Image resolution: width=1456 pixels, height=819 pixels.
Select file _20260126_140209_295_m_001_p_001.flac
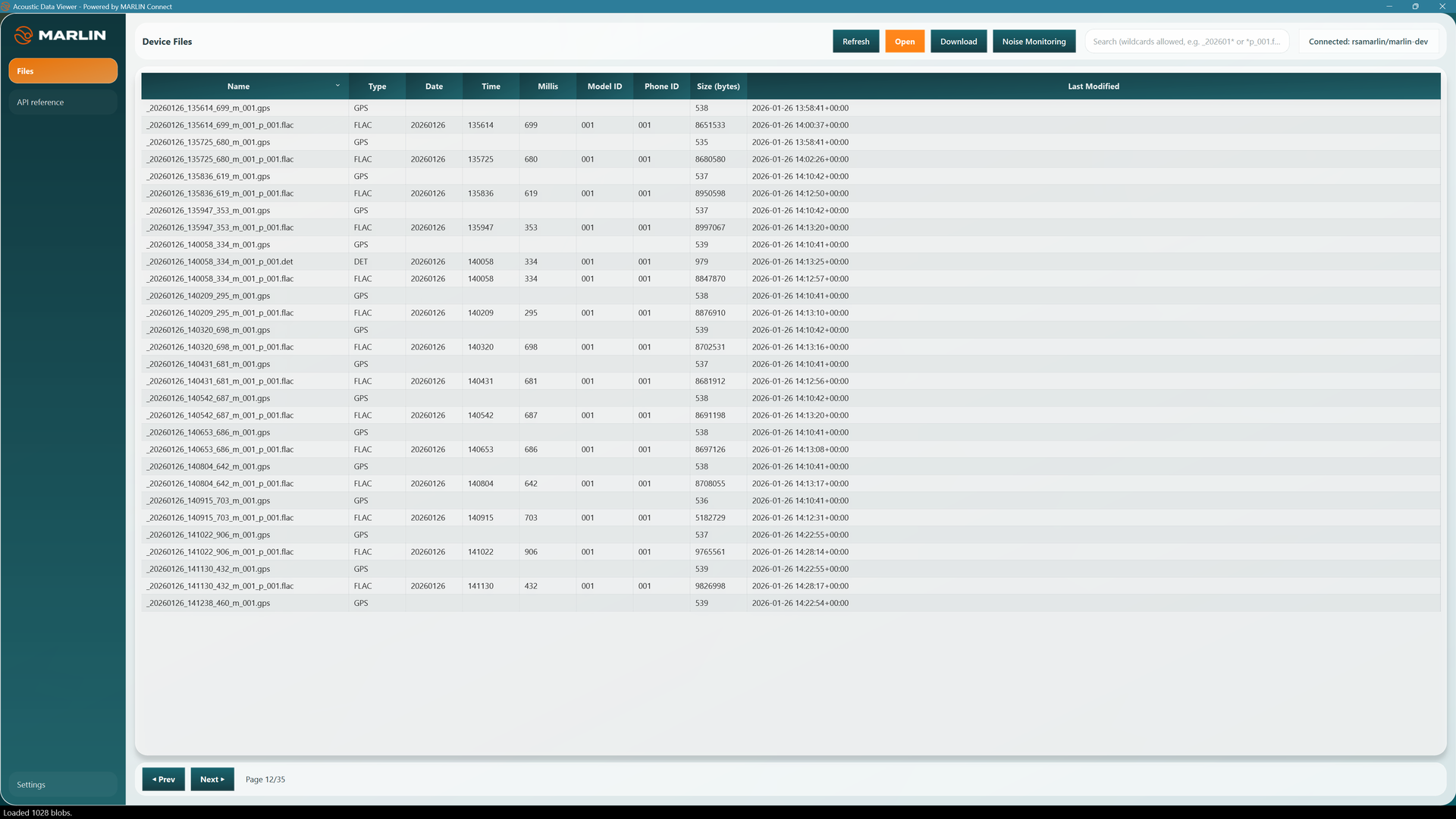pyautogui.click(x=220, y=313)
